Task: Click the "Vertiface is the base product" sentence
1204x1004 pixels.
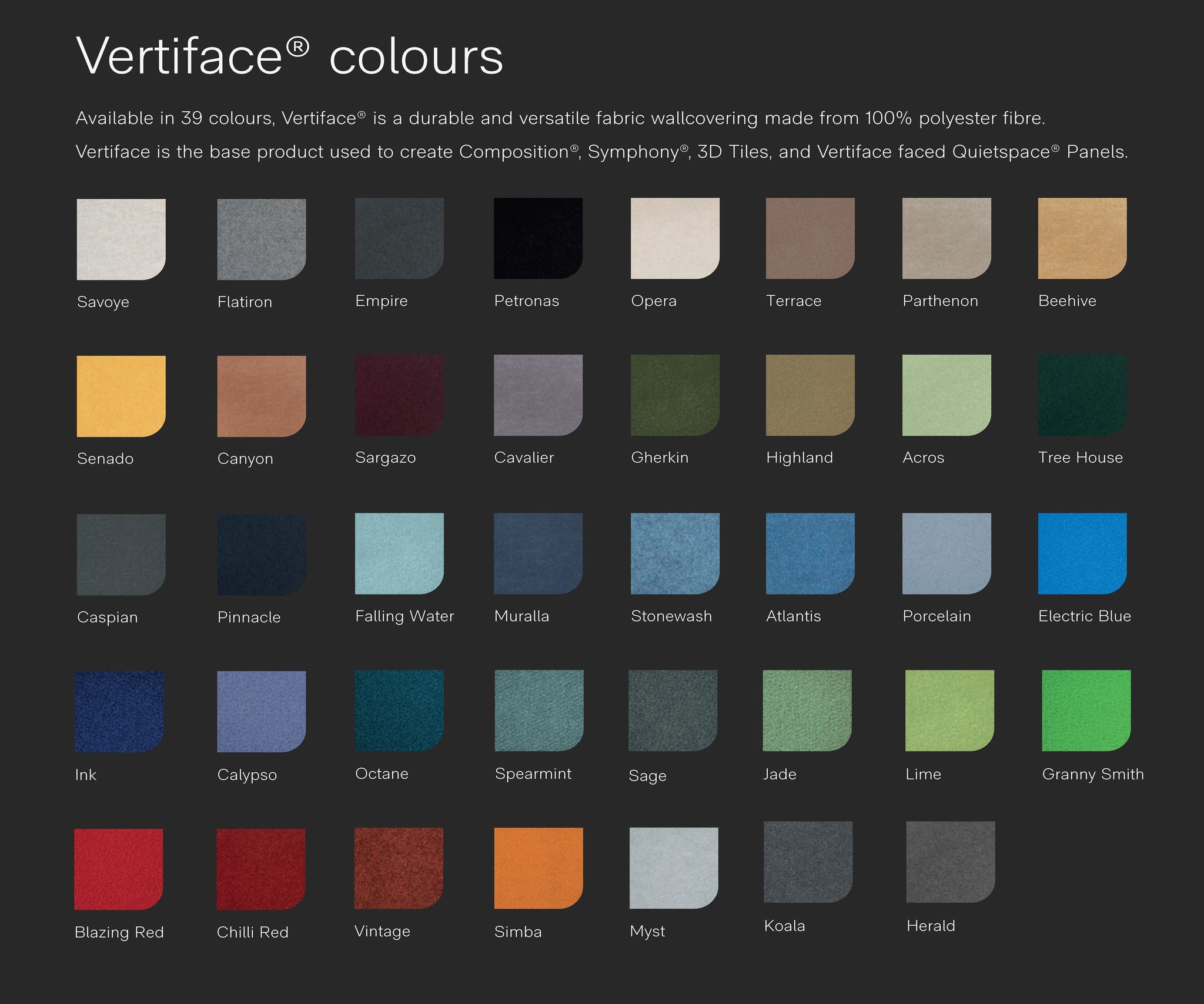Action: point(602,152)
